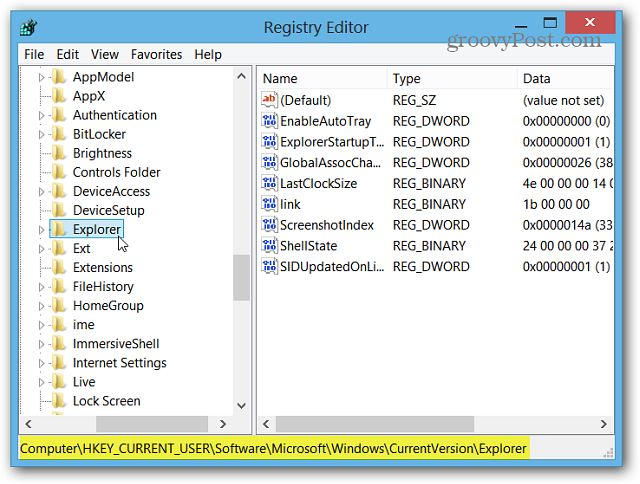640x484 pixels.
Task: Click the tree pane scroll right arrow
Action: (x=222, y=424)
